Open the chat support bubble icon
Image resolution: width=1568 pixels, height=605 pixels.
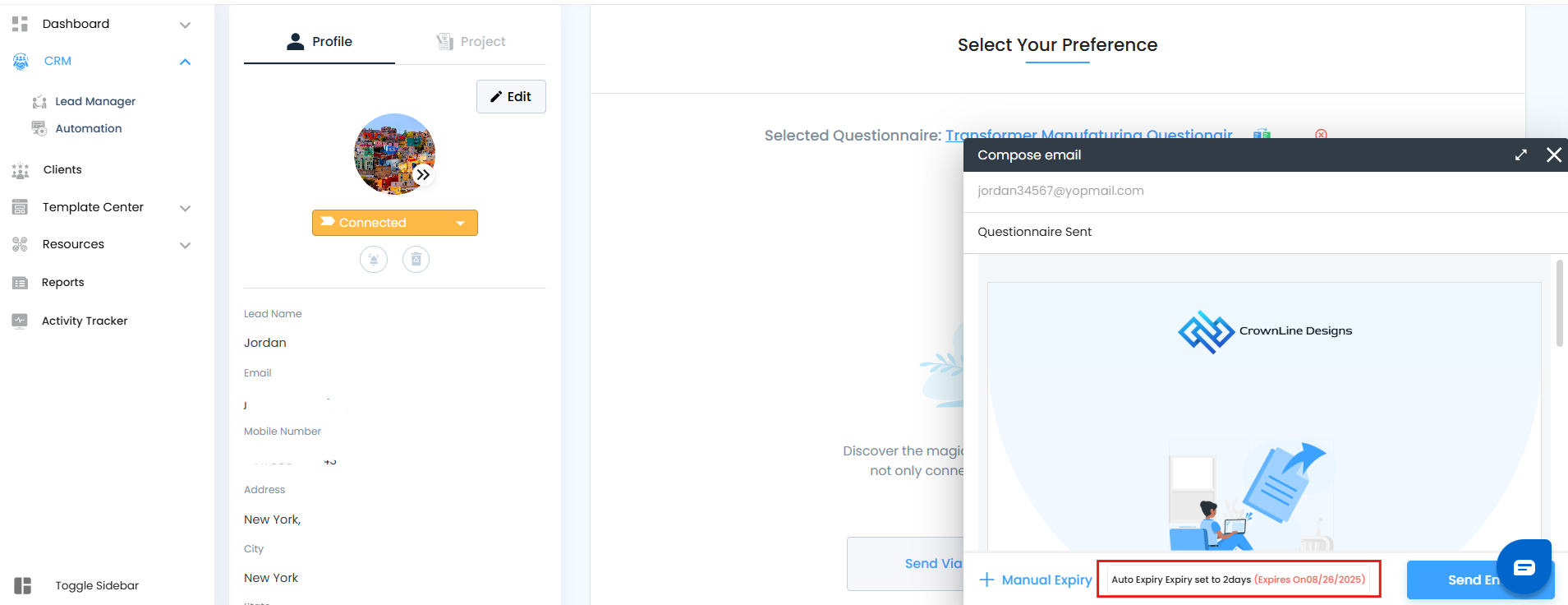point(1524,566)
